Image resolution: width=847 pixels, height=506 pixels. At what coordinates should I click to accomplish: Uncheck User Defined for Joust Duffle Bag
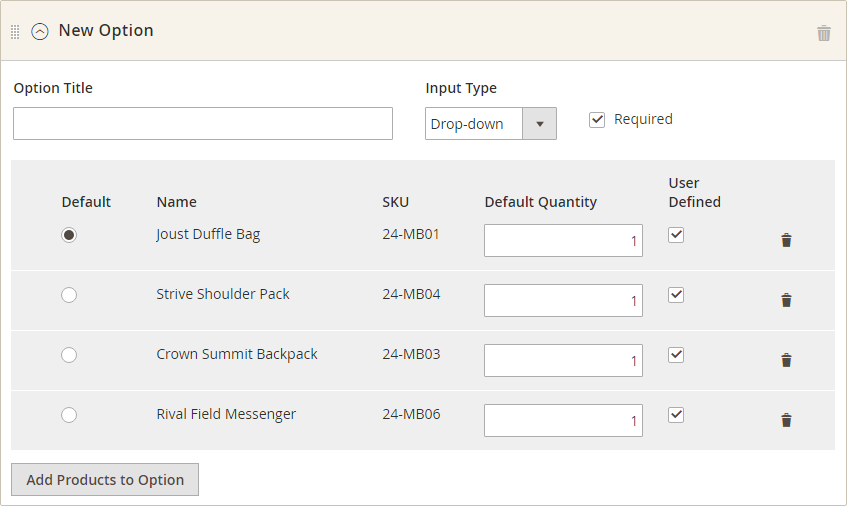click(x=676, y=235)
